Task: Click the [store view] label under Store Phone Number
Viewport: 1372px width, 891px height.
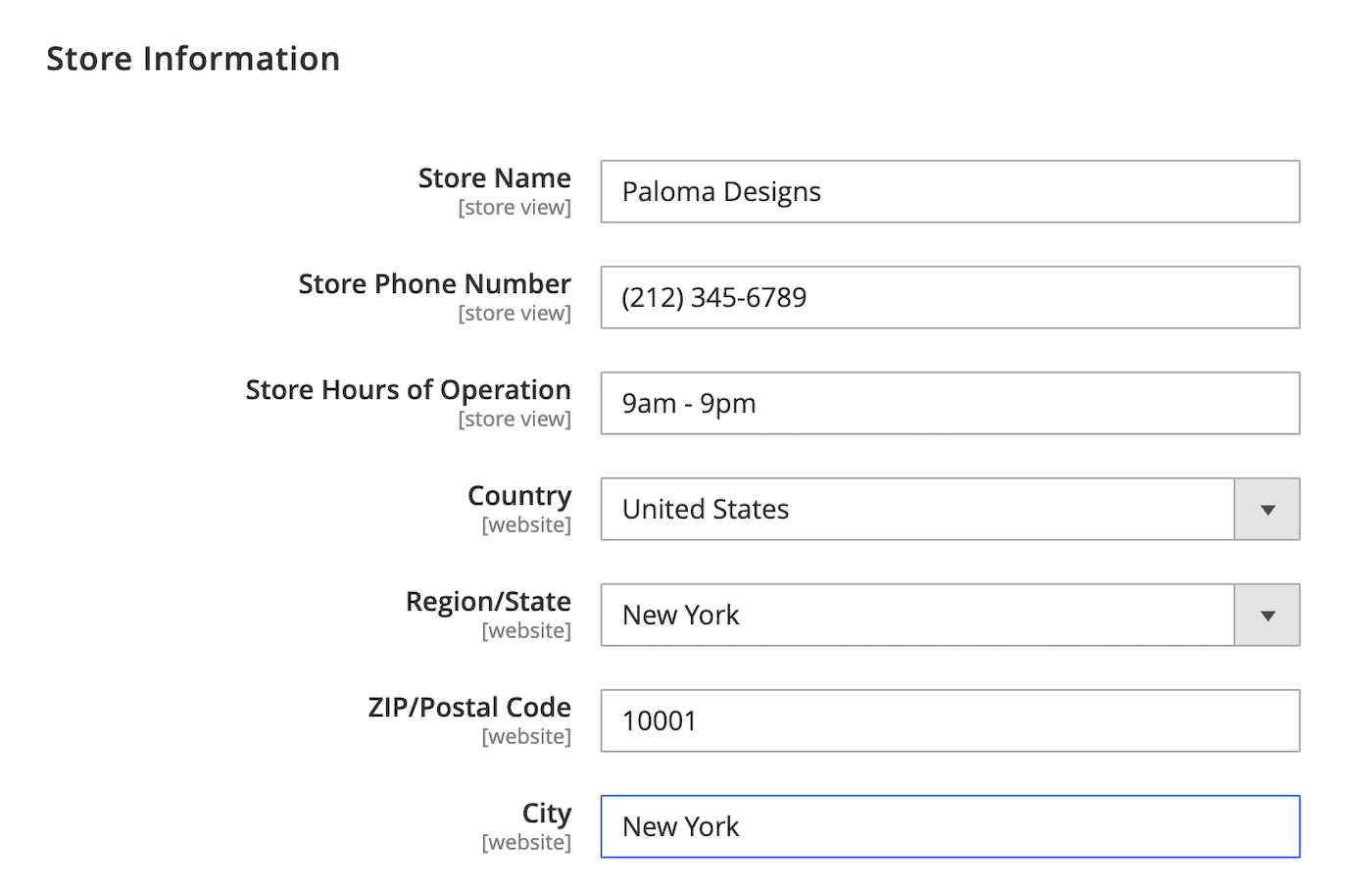Action: pyautogui.click(x=514, y=313)
